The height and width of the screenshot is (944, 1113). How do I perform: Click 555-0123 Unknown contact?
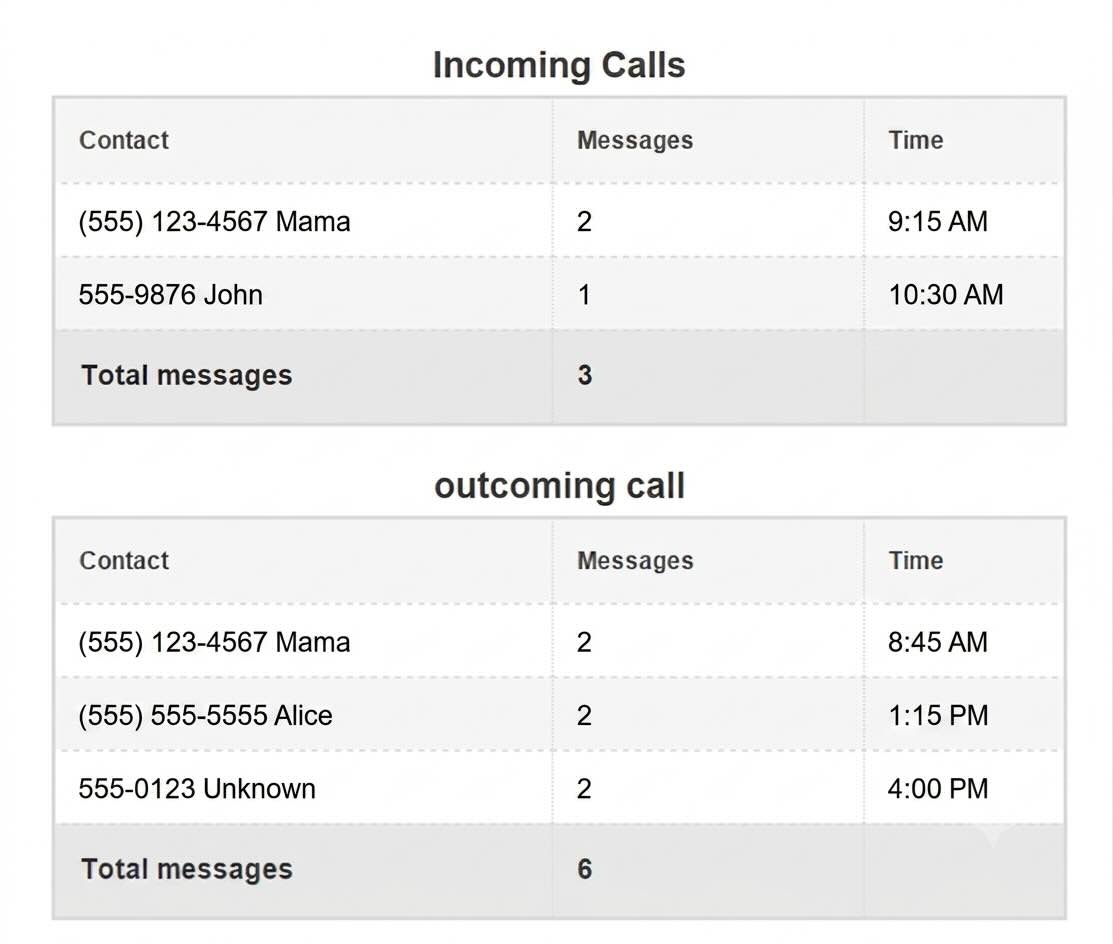pos(197,789)
